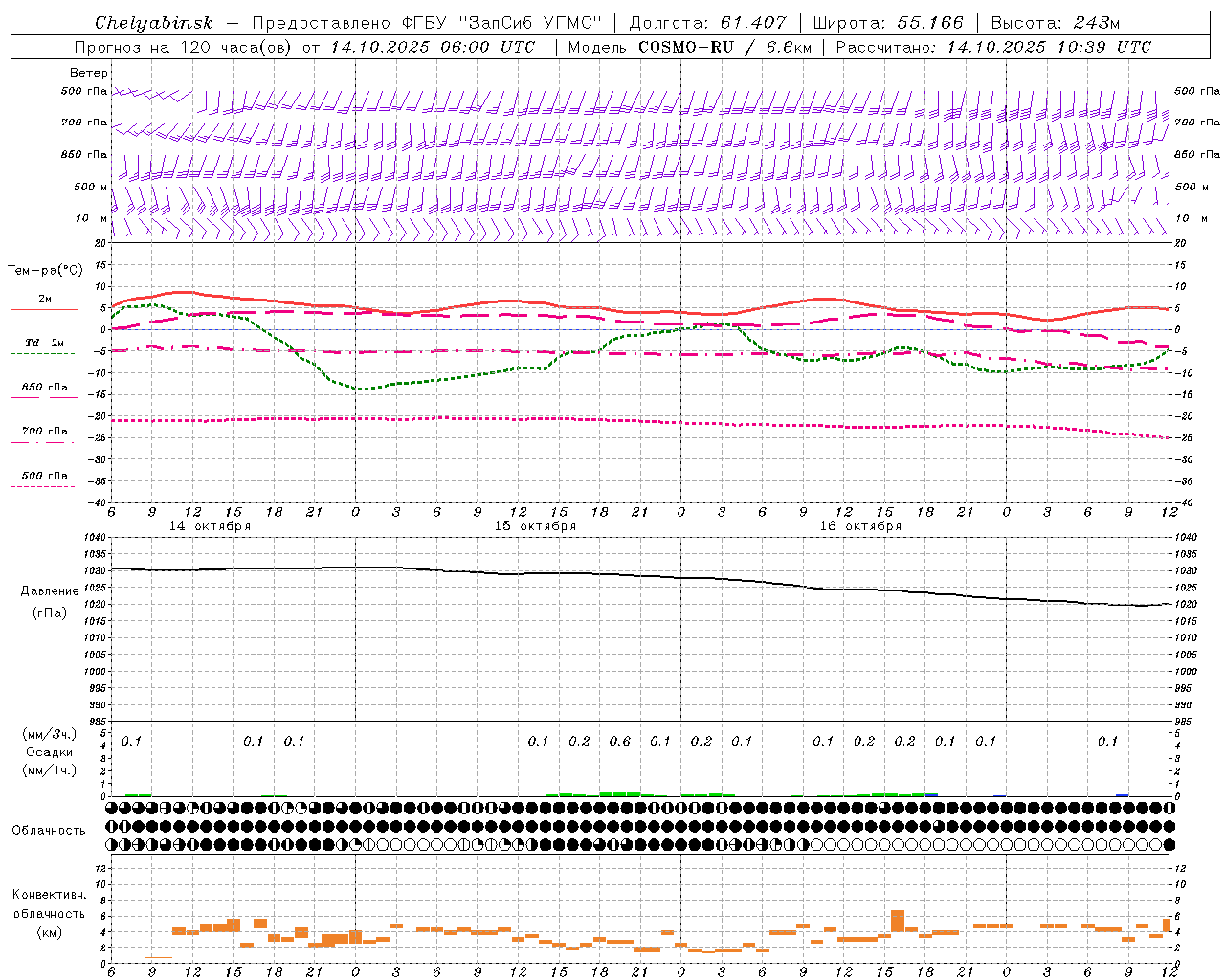Click the 'Высота: 243м' header entry
1225x980 pixels.
pyautogui.click(x=1055, y=23)
